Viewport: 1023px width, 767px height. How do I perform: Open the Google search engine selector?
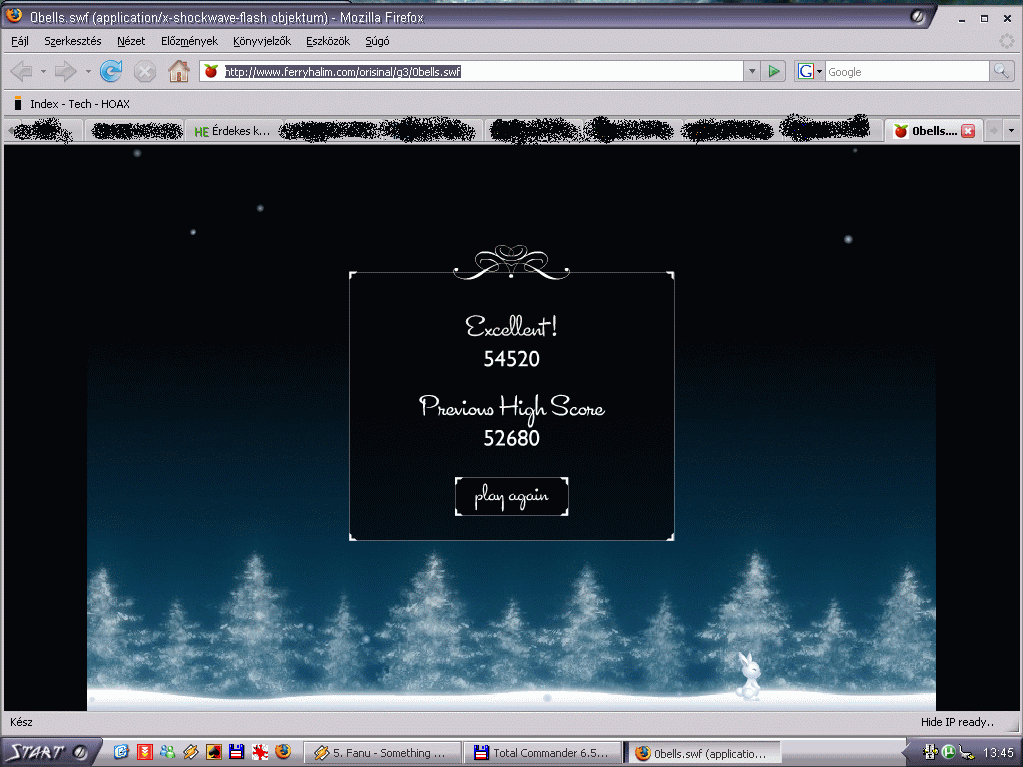[x=809, y=71]
